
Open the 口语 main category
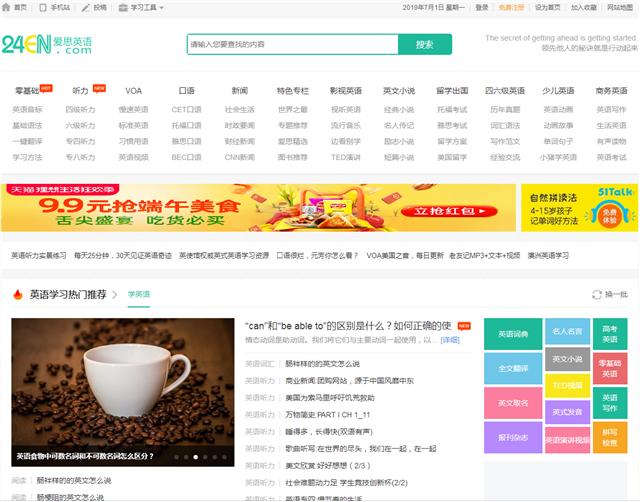pos(187,91)
